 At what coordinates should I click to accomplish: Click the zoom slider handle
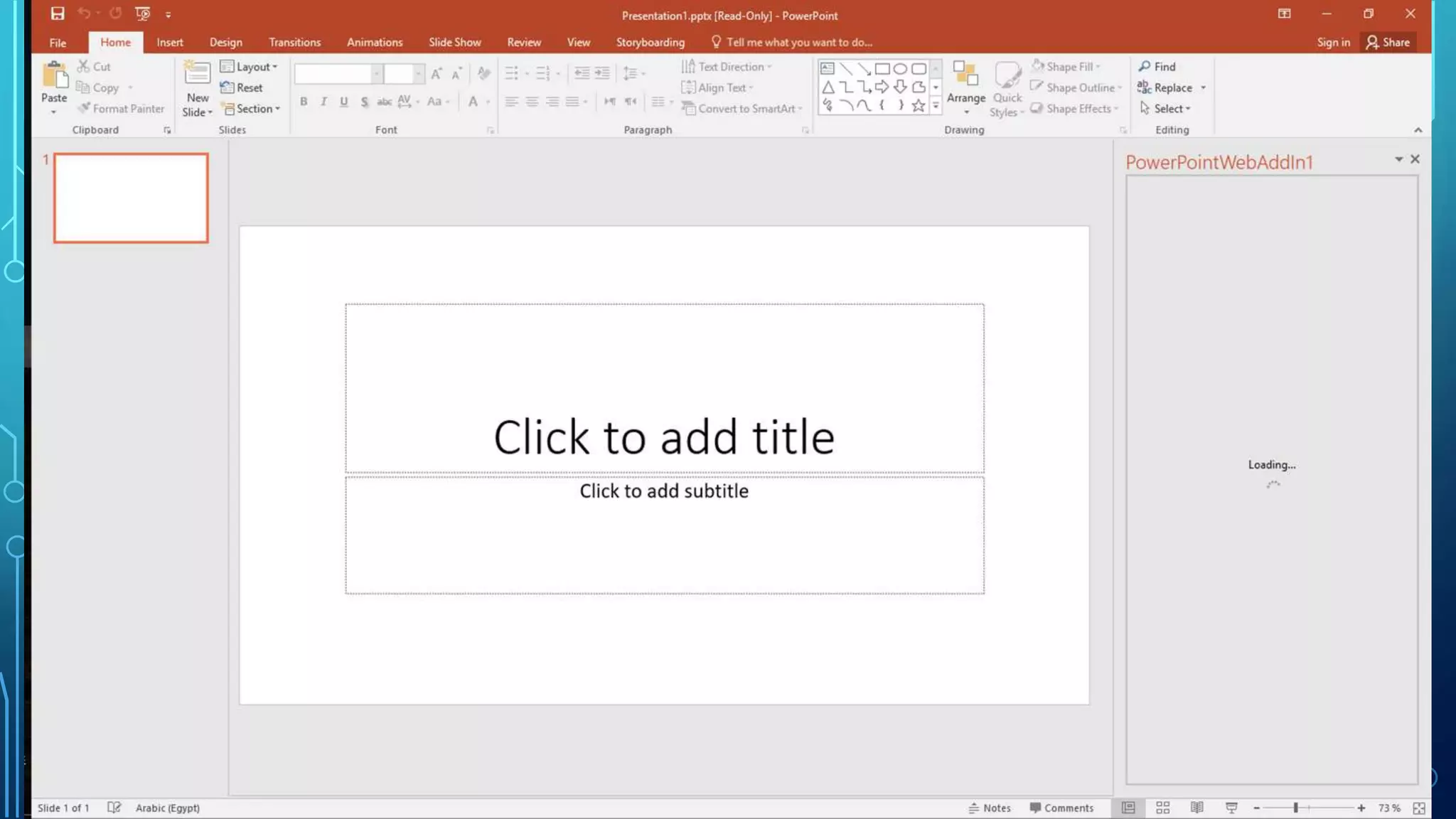click(1296, 808)
